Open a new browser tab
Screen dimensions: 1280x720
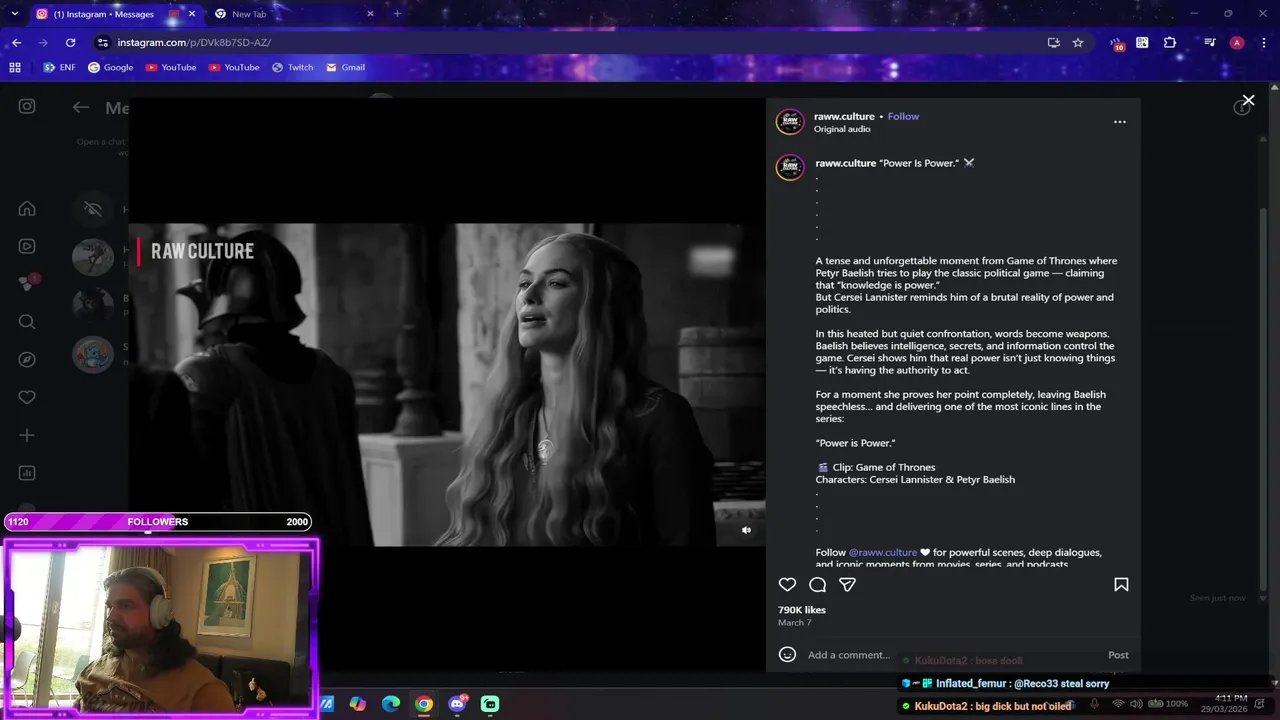tap(397, 14)
